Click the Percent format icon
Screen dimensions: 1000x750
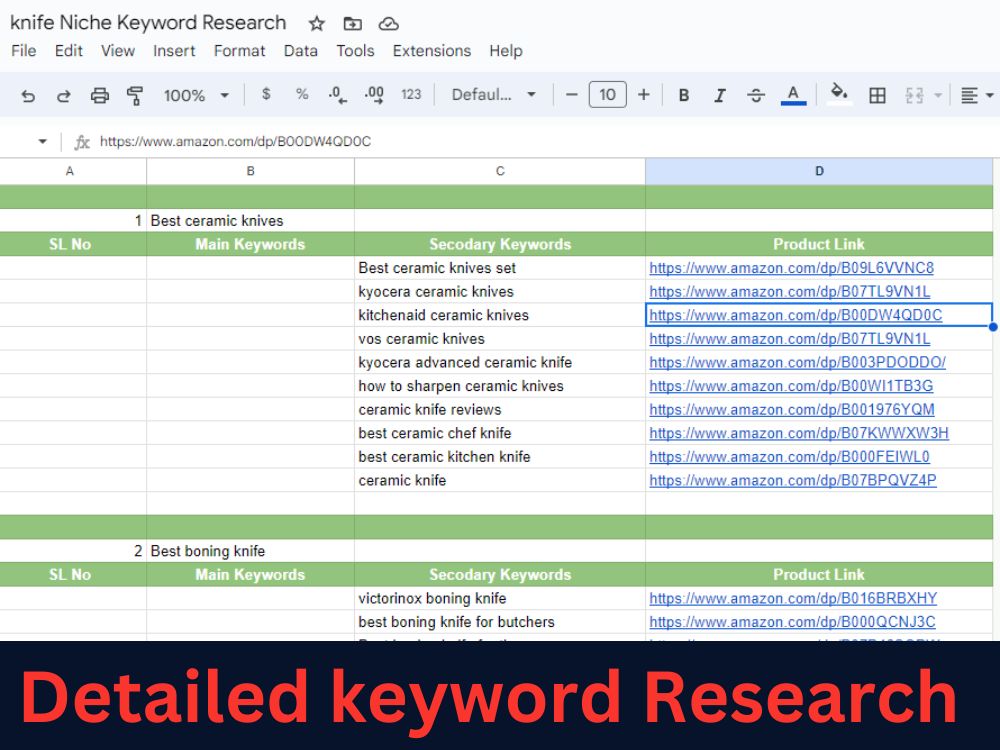[301, 95]
